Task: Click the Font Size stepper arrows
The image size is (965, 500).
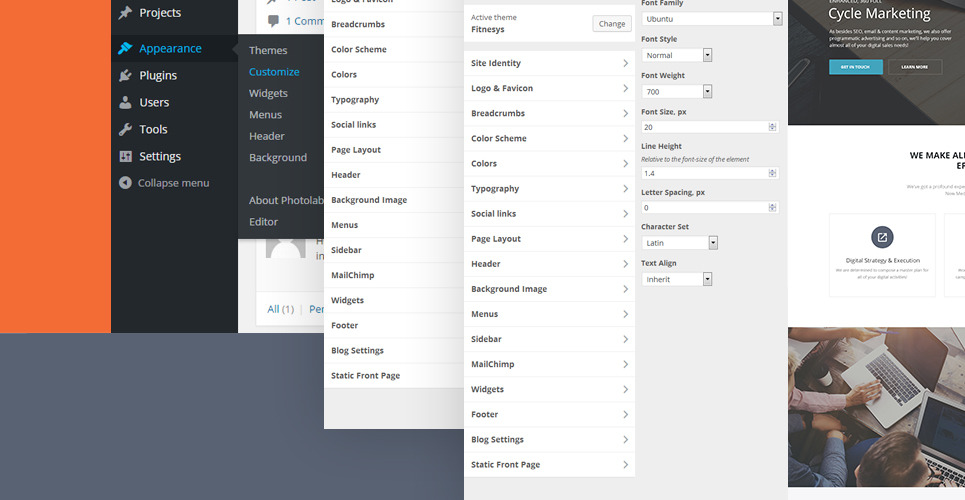Action: (x=772, y=127)
